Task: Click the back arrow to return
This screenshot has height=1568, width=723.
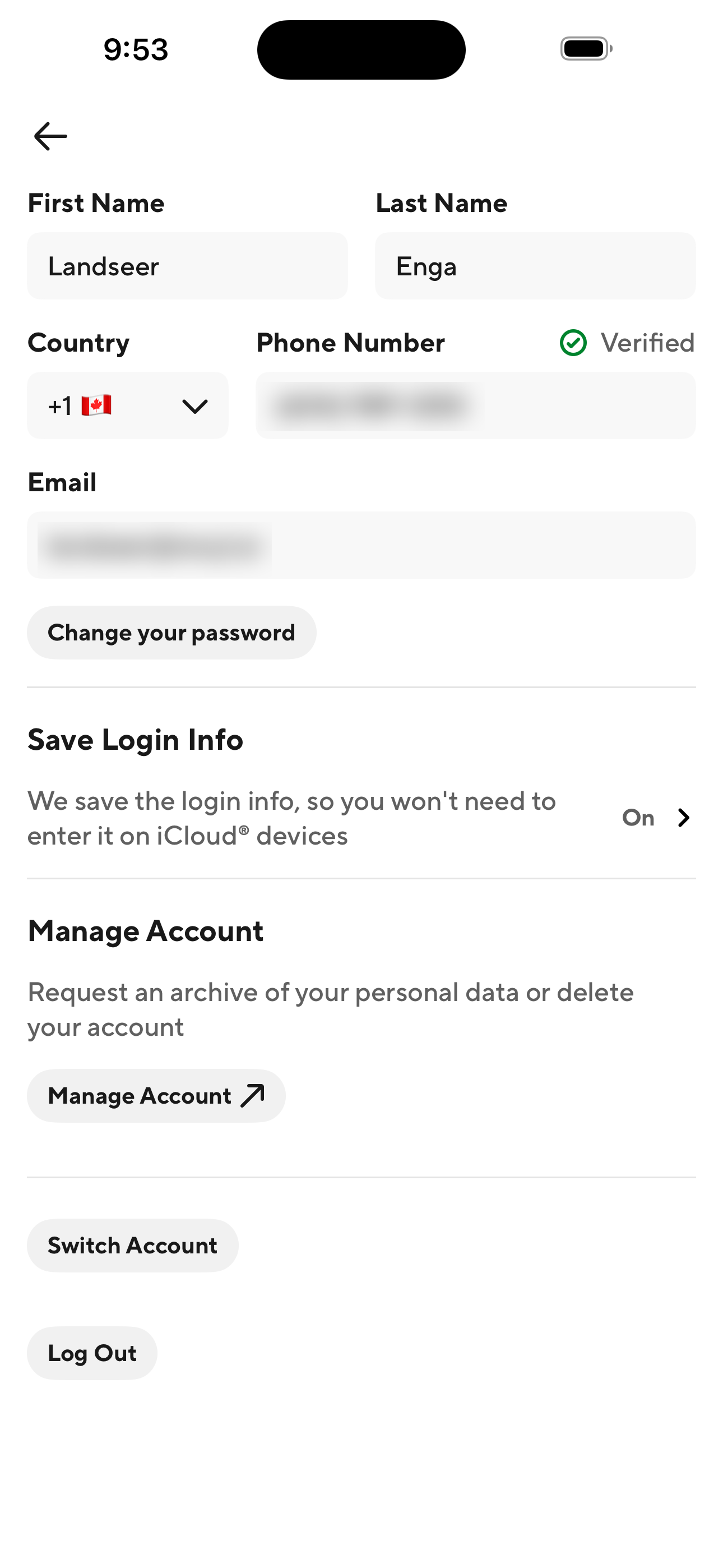Action: [x=50, y=135]
